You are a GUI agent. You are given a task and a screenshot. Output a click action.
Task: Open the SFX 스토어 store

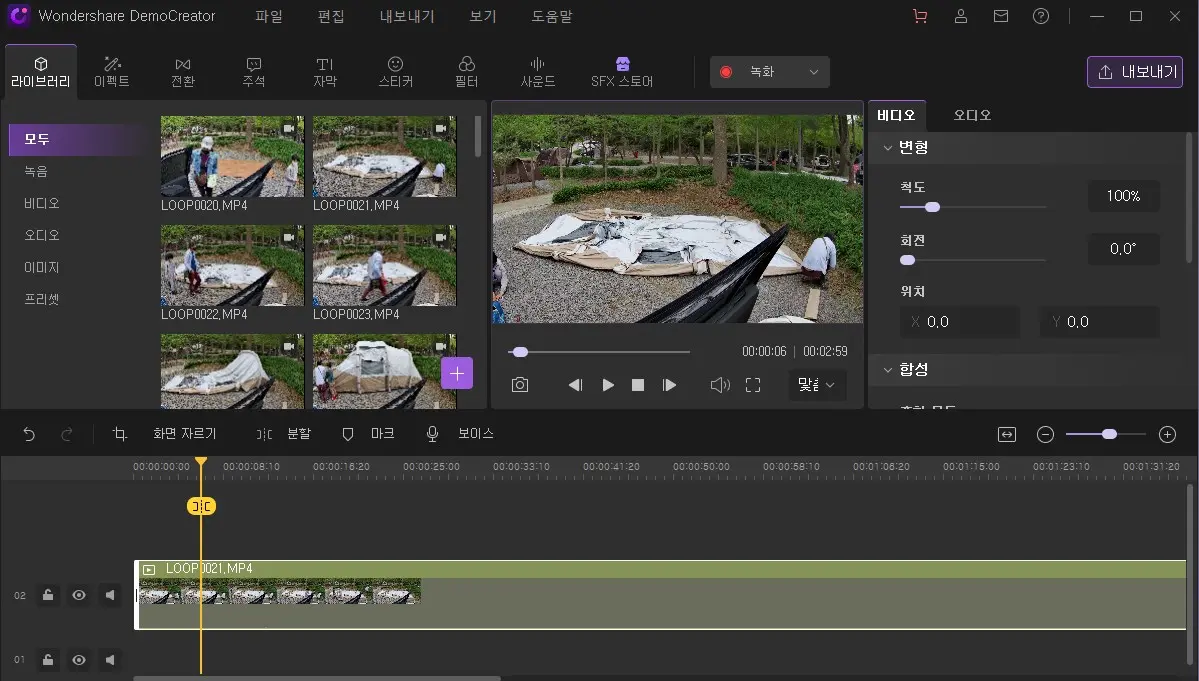click(622, 72)
